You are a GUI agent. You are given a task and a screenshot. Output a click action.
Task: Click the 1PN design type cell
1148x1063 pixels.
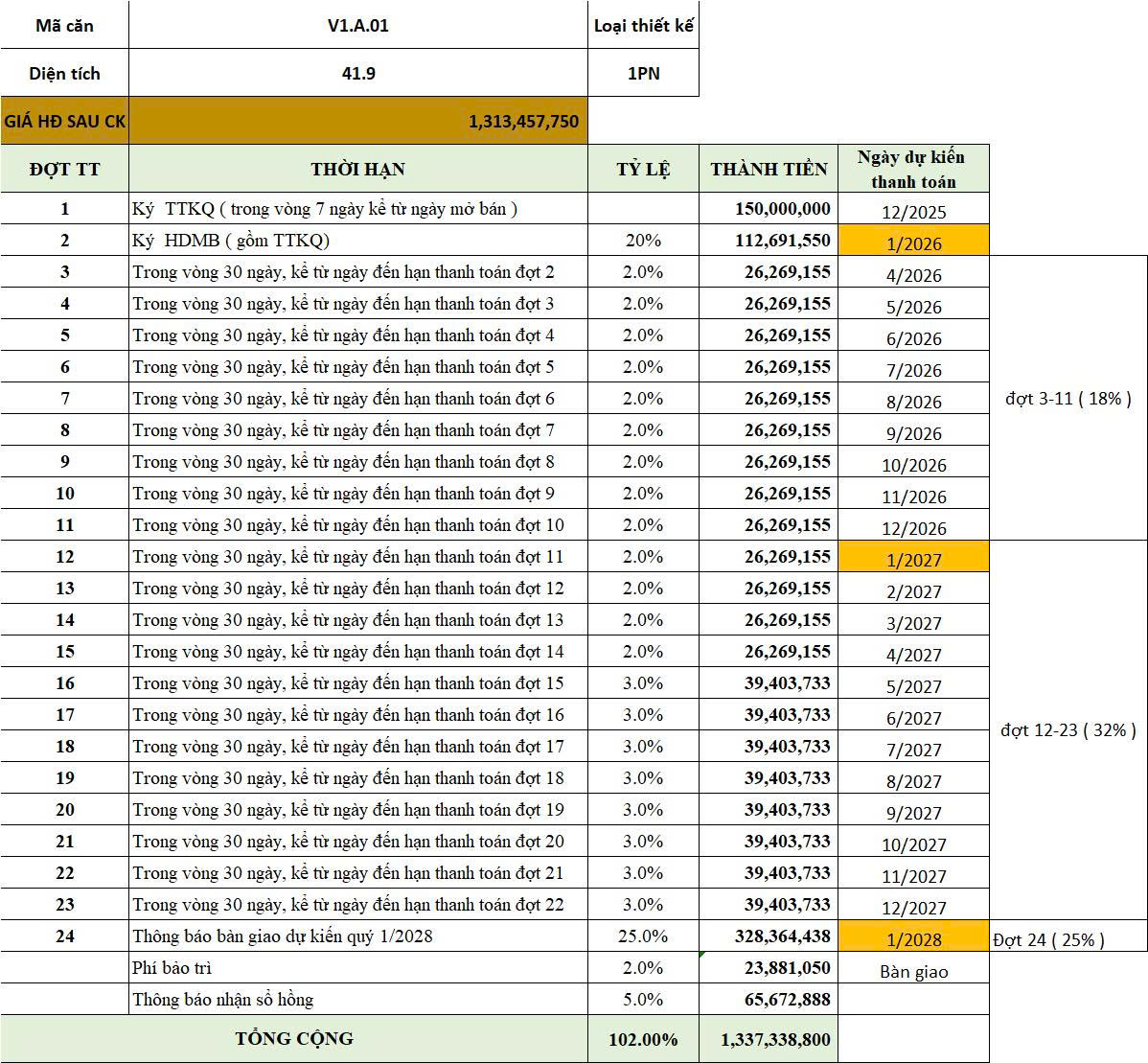click(643, 74)
